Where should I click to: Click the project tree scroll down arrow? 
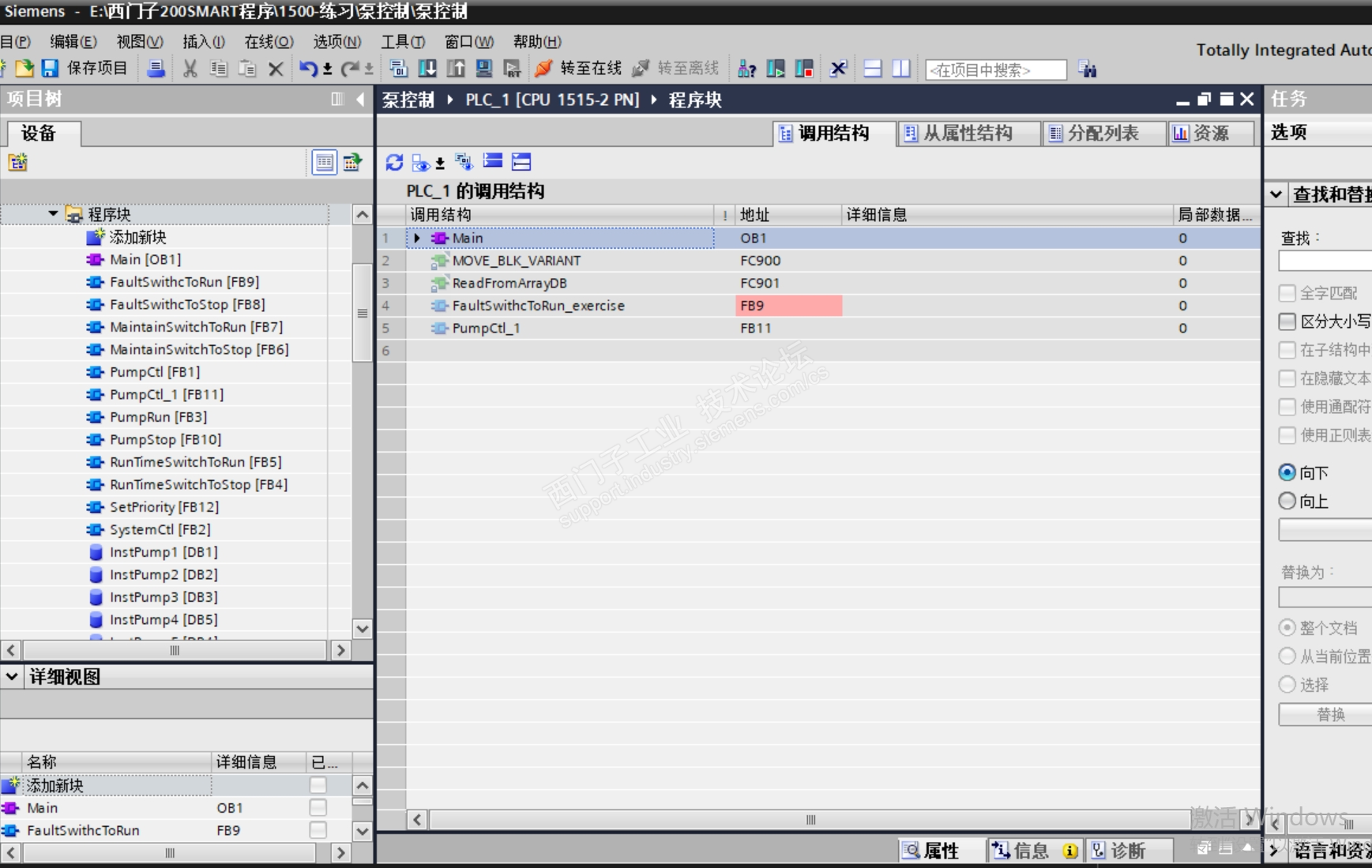(363, 629)
